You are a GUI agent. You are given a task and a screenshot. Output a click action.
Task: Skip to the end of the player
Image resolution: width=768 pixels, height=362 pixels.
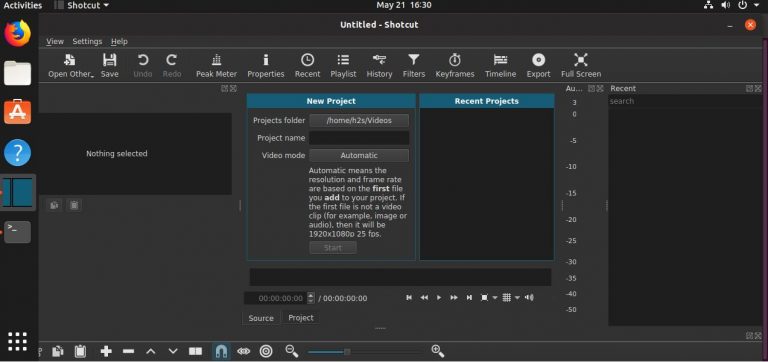point(469,297)
